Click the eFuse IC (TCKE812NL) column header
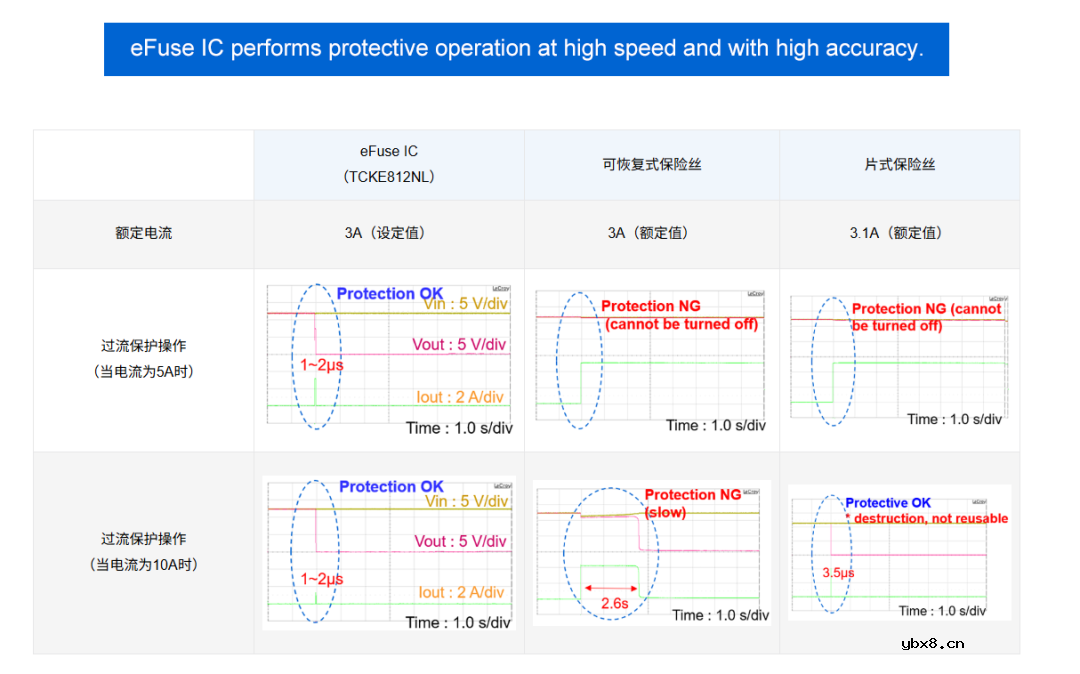 pyautogui.click(x=389, y=164)
